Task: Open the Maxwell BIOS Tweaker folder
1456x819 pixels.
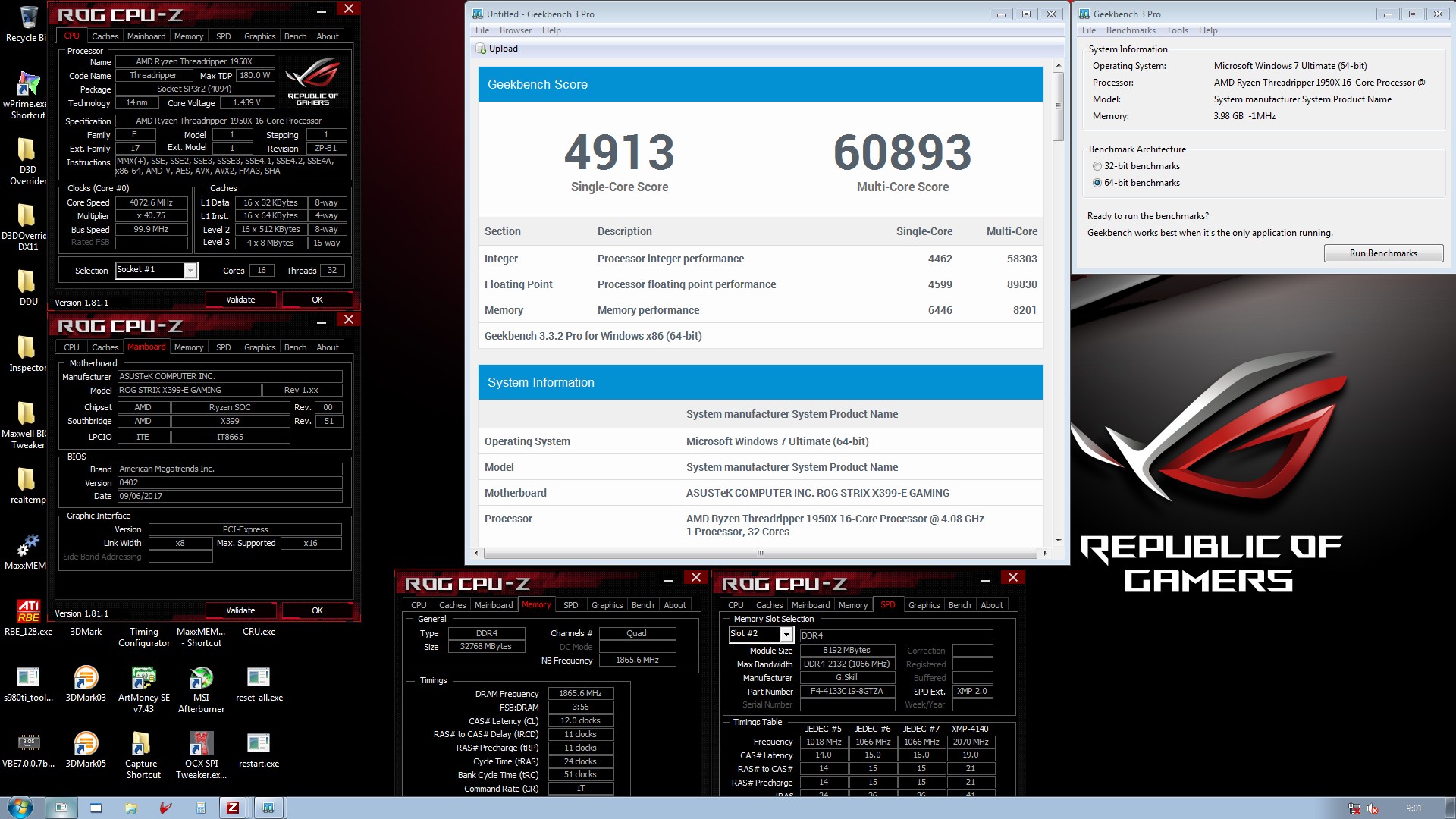Action: click(x=27, y=413)
